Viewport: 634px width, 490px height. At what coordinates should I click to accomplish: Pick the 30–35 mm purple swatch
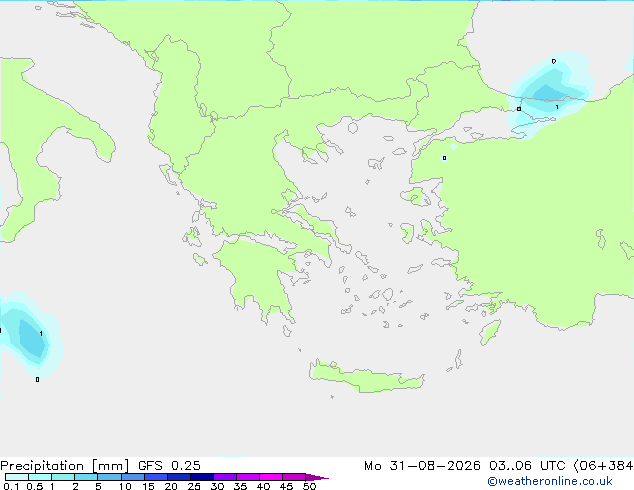click(x=224, y=477)
